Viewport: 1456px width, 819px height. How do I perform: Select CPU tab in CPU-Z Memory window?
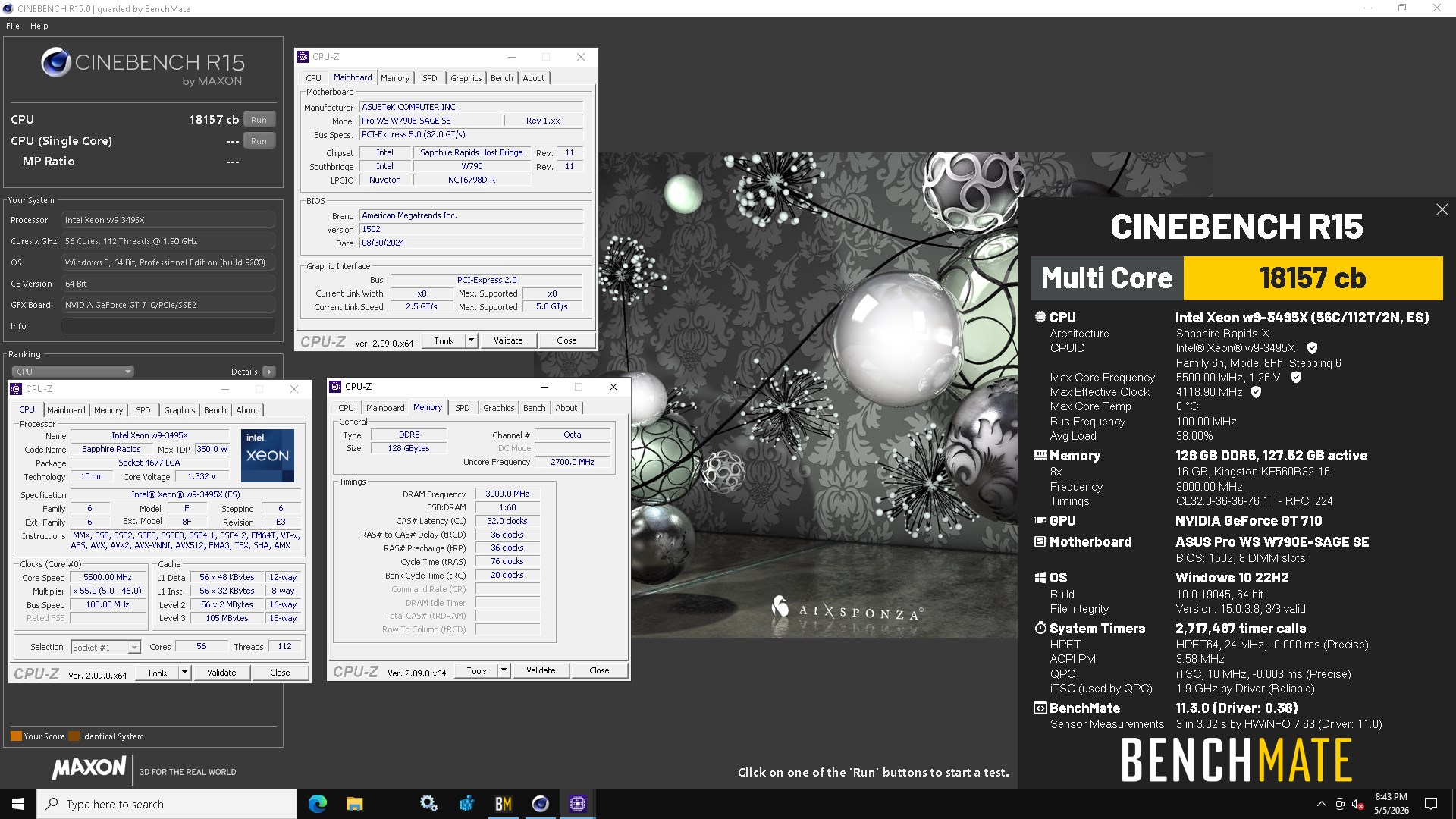(x=346, y=408)
